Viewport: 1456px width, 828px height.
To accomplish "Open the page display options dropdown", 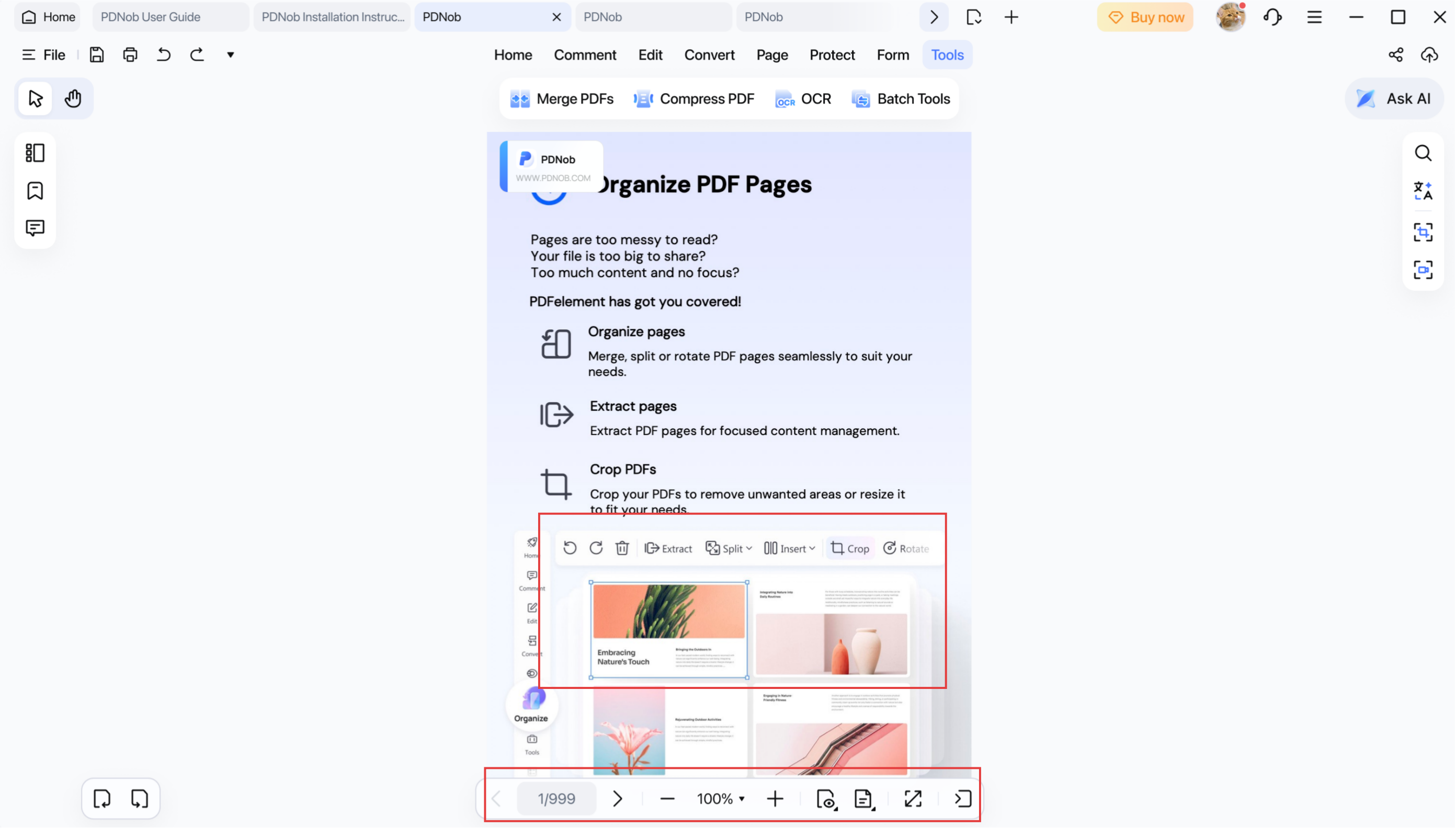I will [863, 798].
